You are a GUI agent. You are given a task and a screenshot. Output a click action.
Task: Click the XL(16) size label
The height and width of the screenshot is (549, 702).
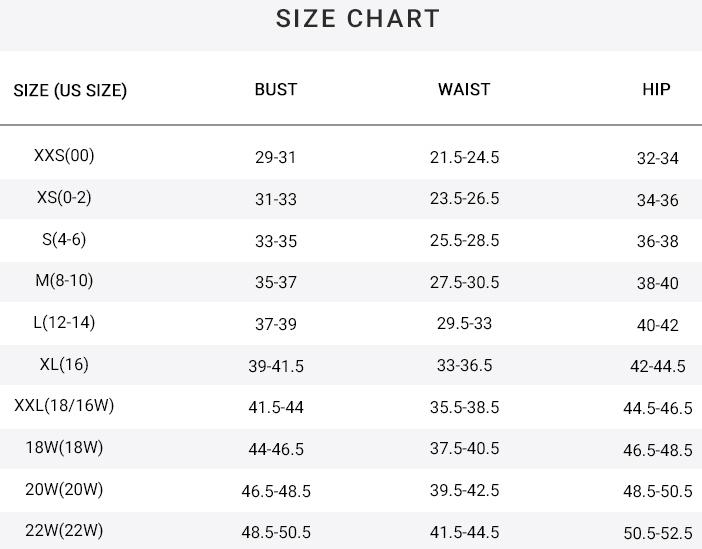point(64,364)
